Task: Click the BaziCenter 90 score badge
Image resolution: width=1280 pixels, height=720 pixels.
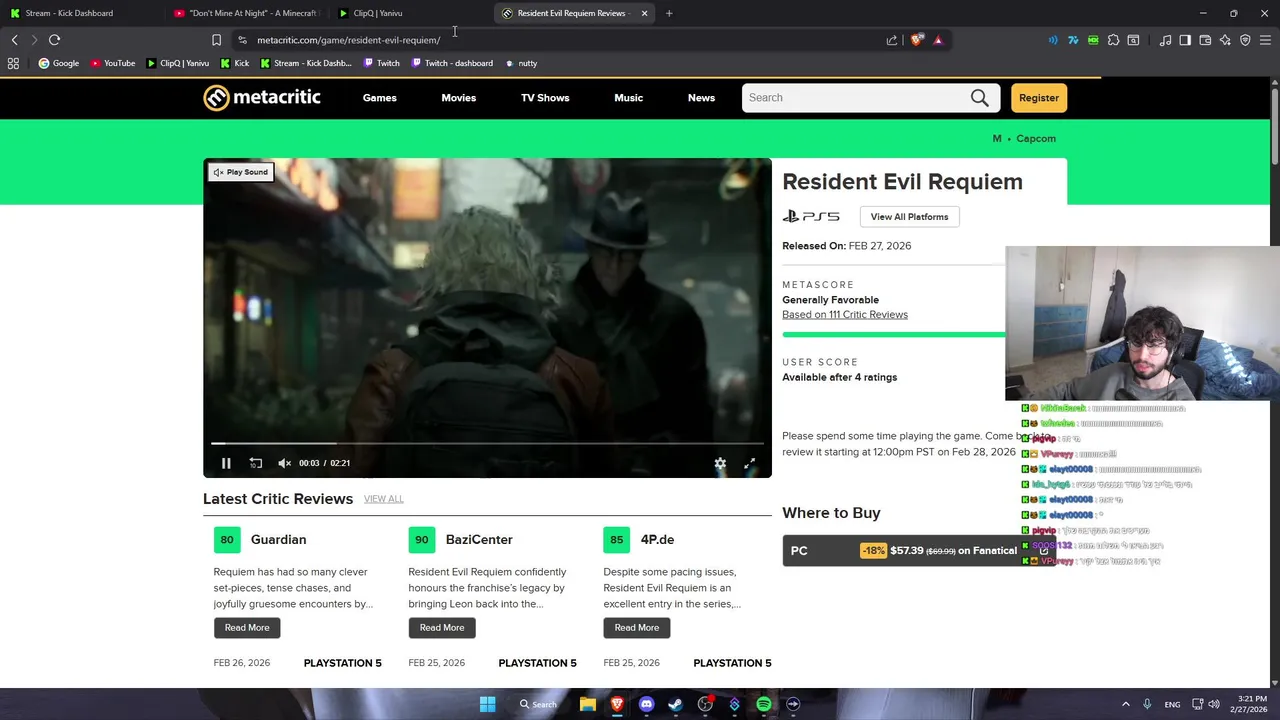Action: (422, 540)
